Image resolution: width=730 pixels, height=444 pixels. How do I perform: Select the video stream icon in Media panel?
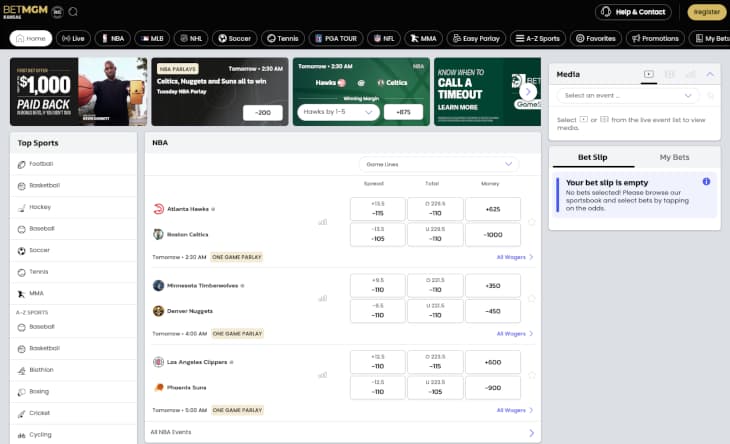649,74
